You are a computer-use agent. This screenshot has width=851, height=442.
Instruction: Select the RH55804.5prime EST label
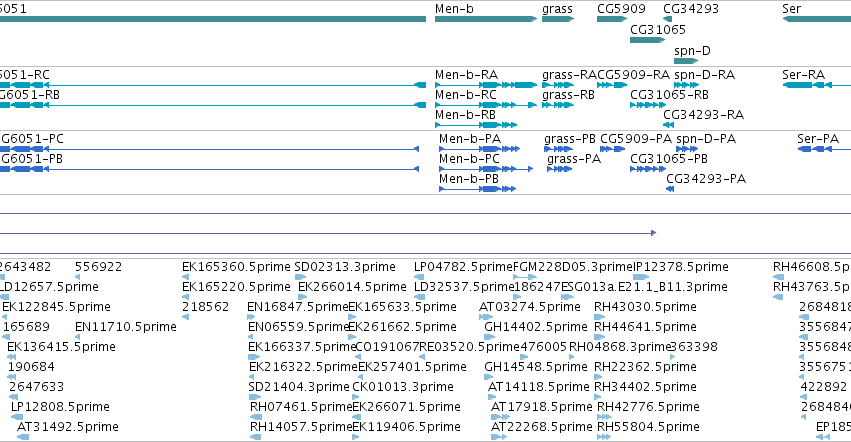coord(648,427)
